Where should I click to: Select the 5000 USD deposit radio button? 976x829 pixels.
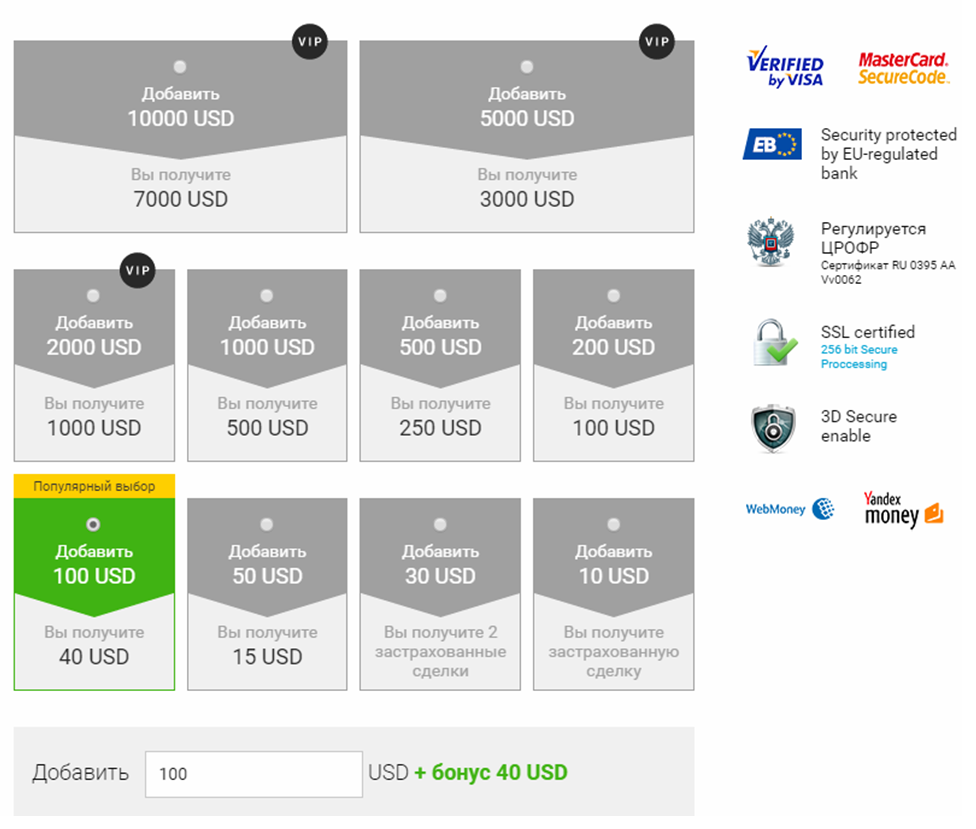pos(527,67)
